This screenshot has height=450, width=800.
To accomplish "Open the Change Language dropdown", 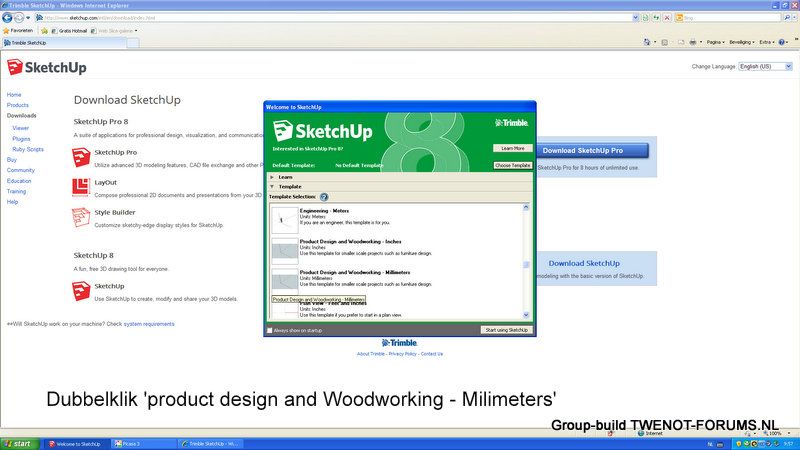I will coord(765,66).
